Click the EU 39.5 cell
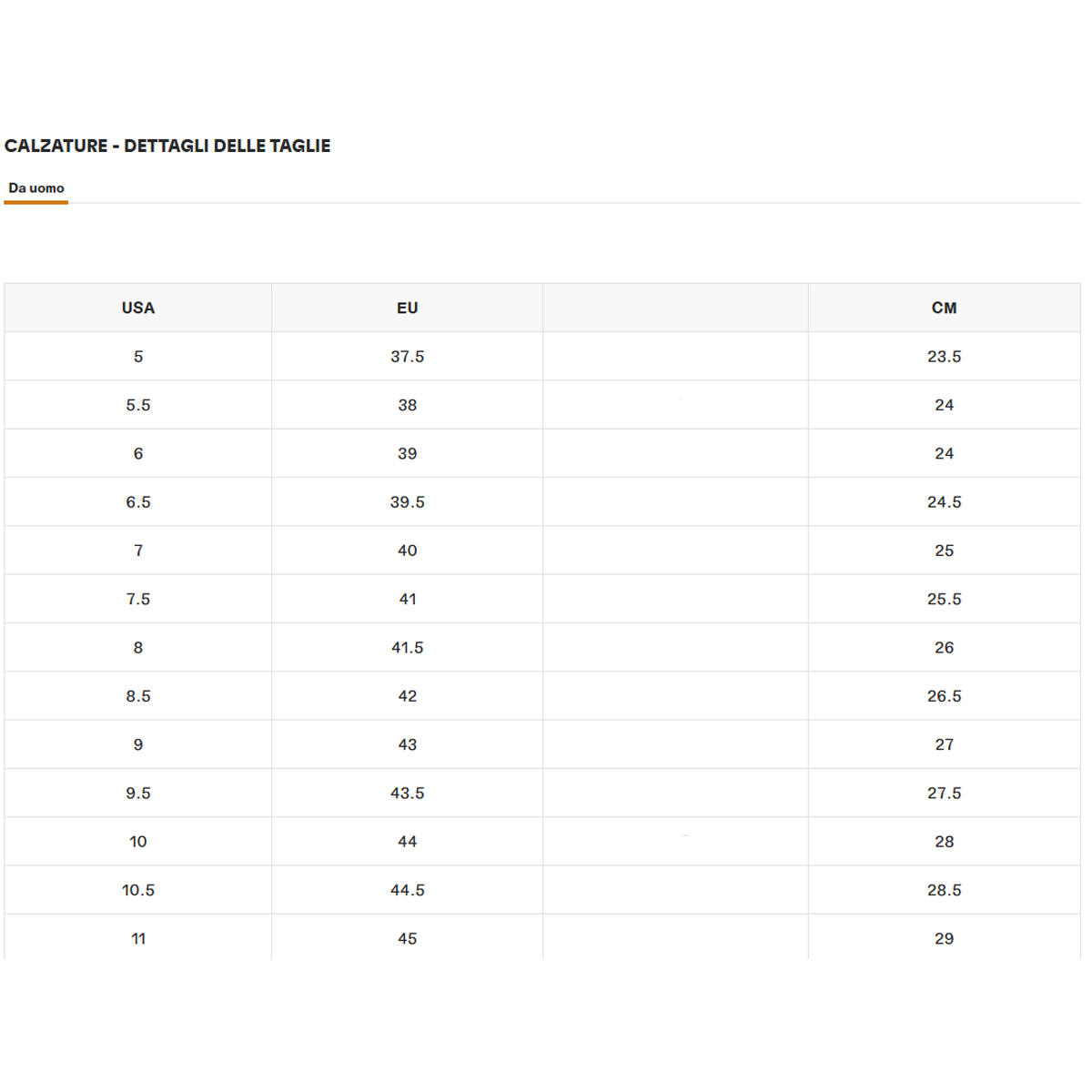The image size is (1092, 1092). [407, 502]
